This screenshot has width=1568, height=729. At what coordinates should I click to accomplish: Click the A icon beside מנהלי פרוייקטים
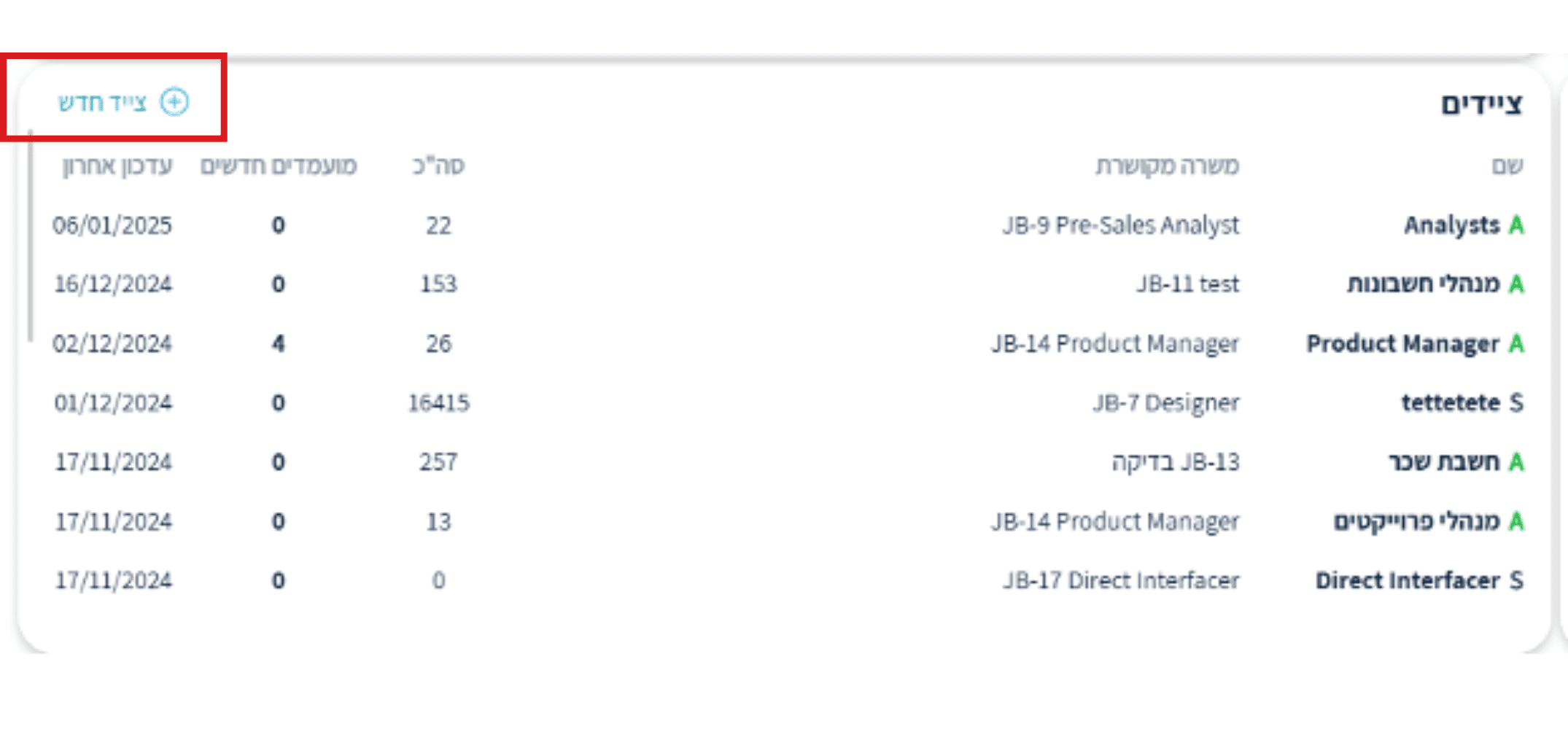click(x=1516, y=522)
